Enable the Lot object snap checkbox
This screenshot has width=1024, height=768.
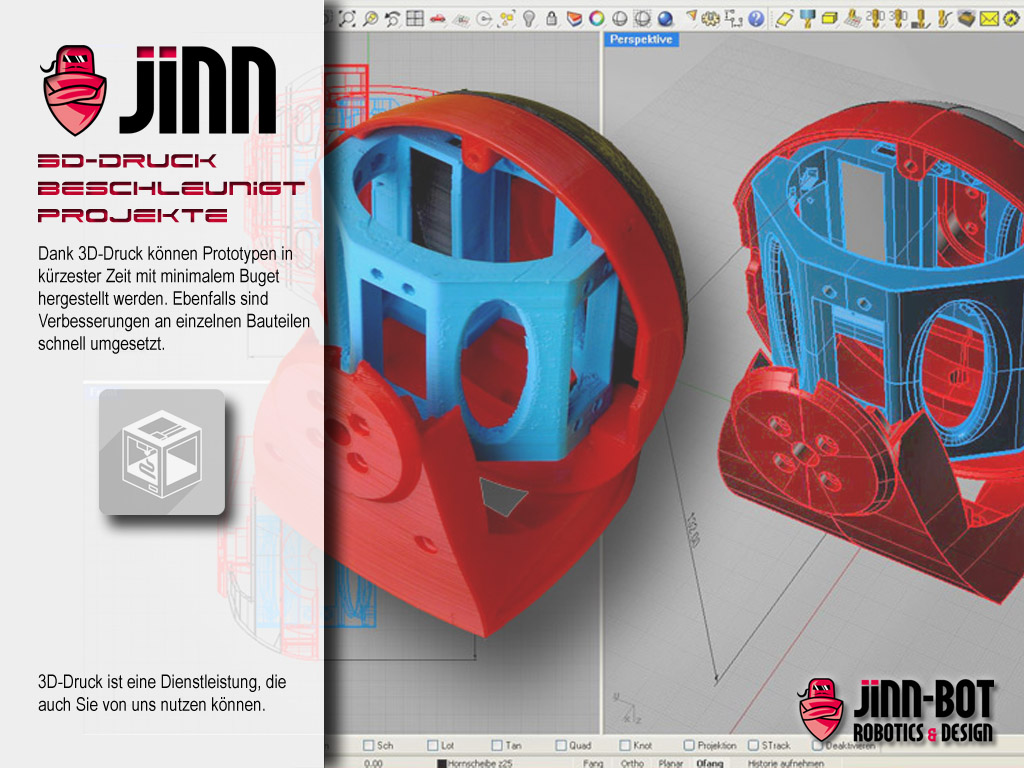[432, 745]
